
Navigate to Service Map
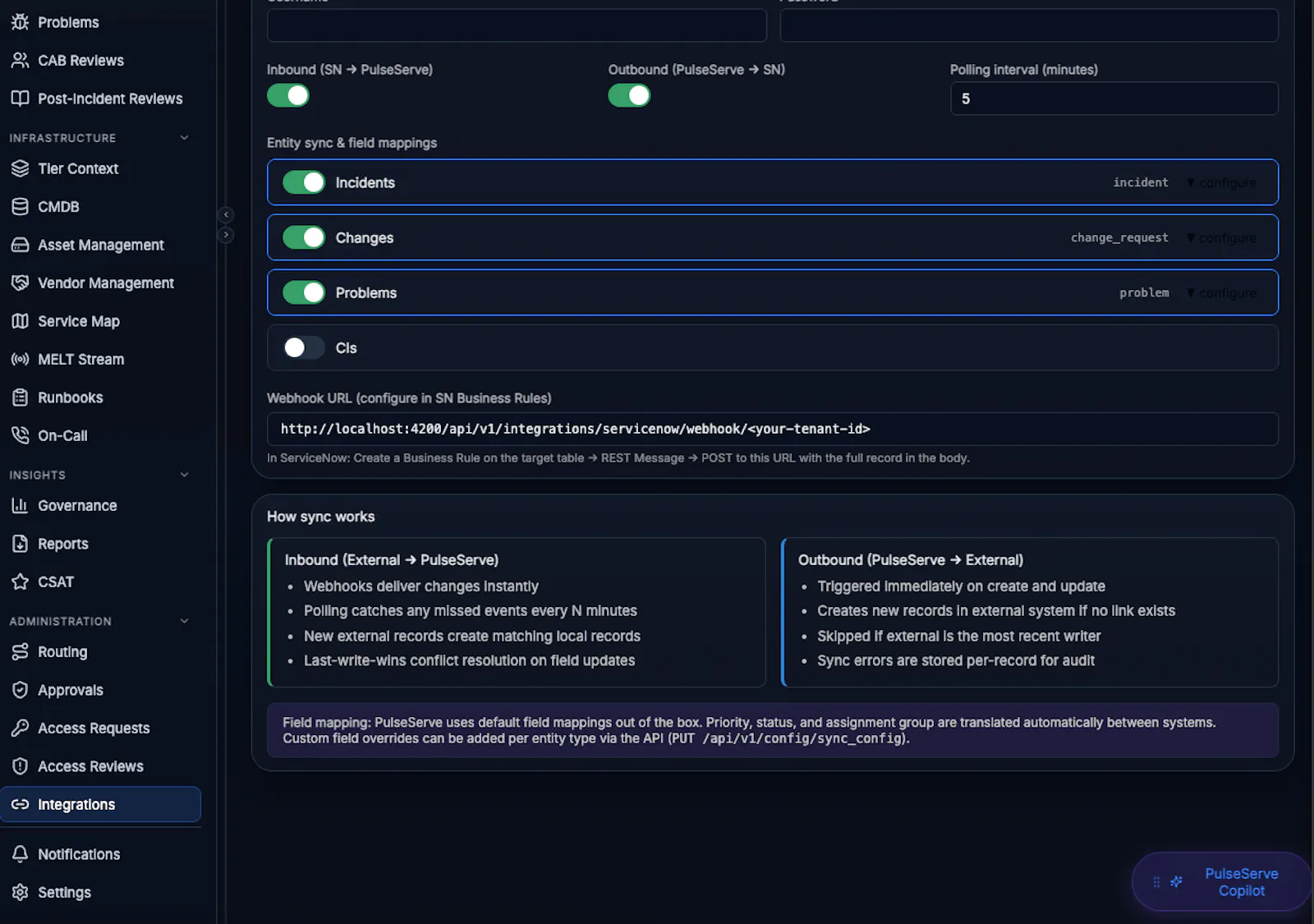point(100,321)
